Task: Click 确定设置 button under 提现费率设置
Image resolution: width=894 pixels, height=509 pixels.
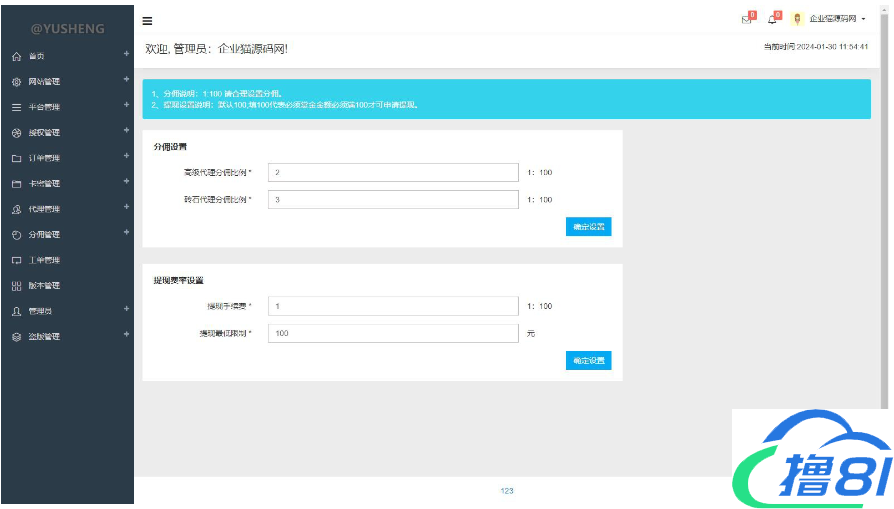Action: point(588,361)
